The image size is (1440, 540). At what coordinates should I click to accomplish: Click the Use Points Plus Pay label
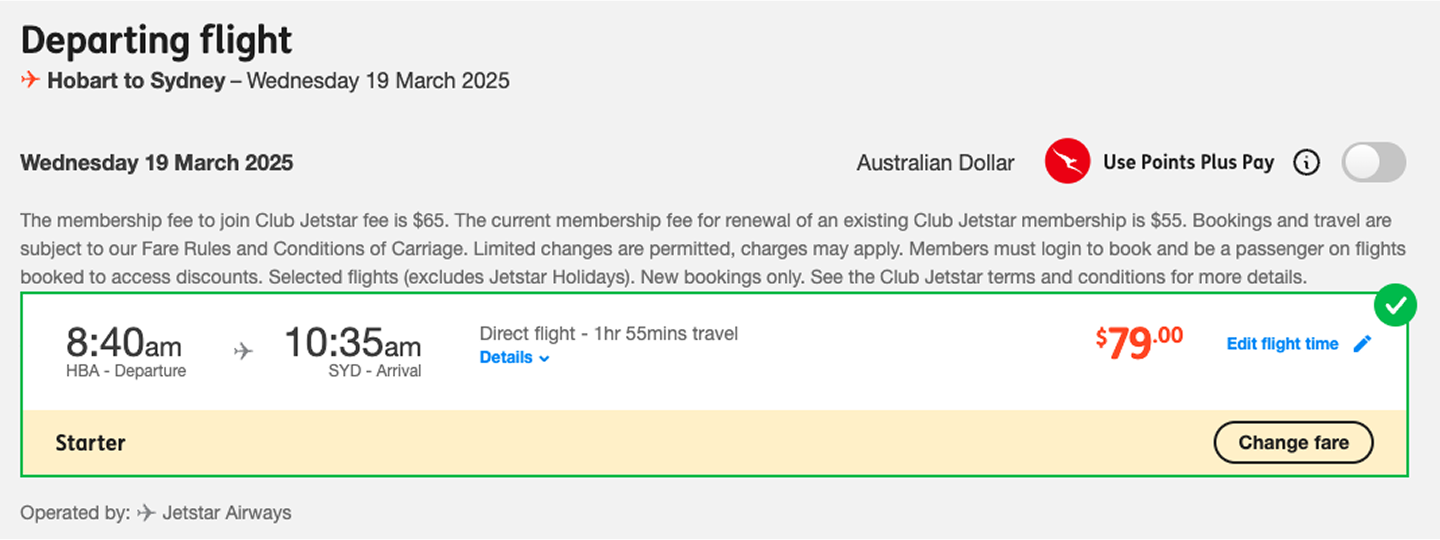click(x=1188, y=162)
